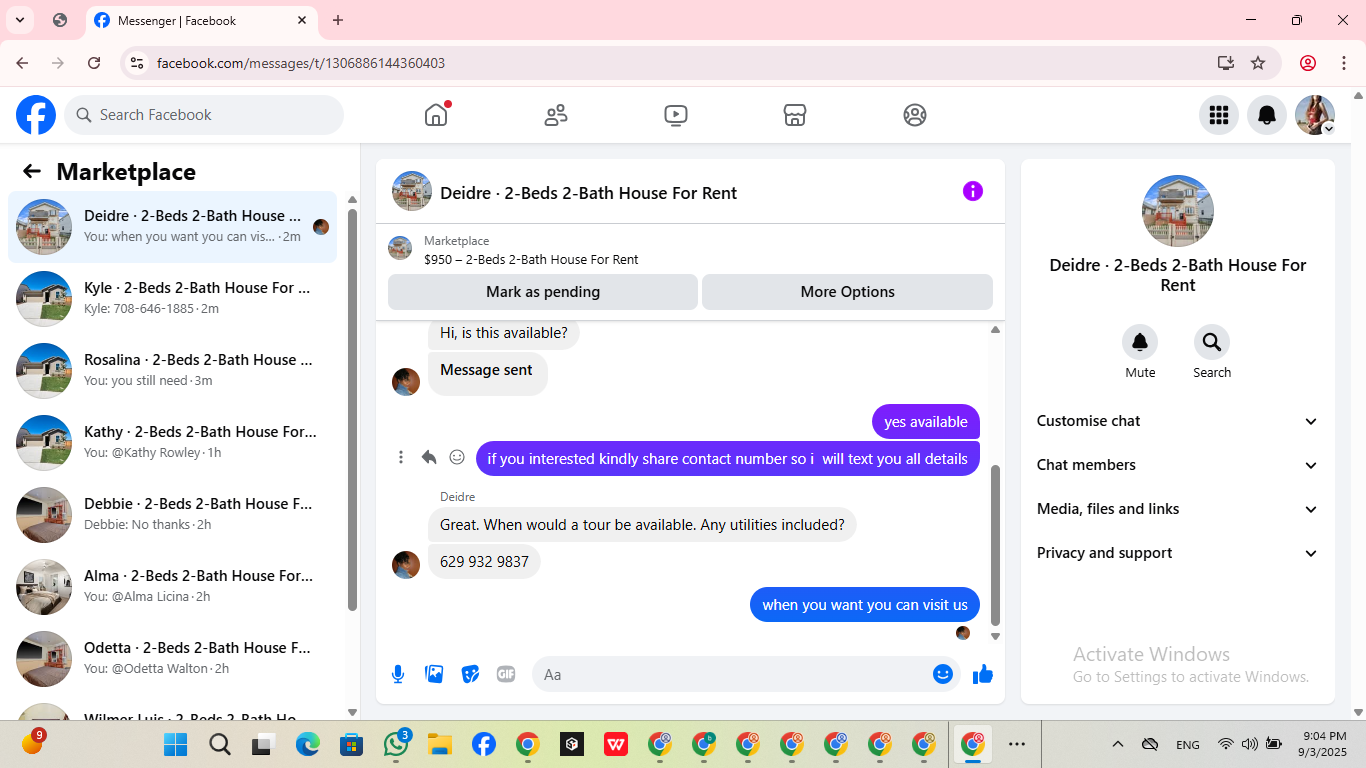
Task: Send a voice clip microphone icon
Action: point(398,674)
